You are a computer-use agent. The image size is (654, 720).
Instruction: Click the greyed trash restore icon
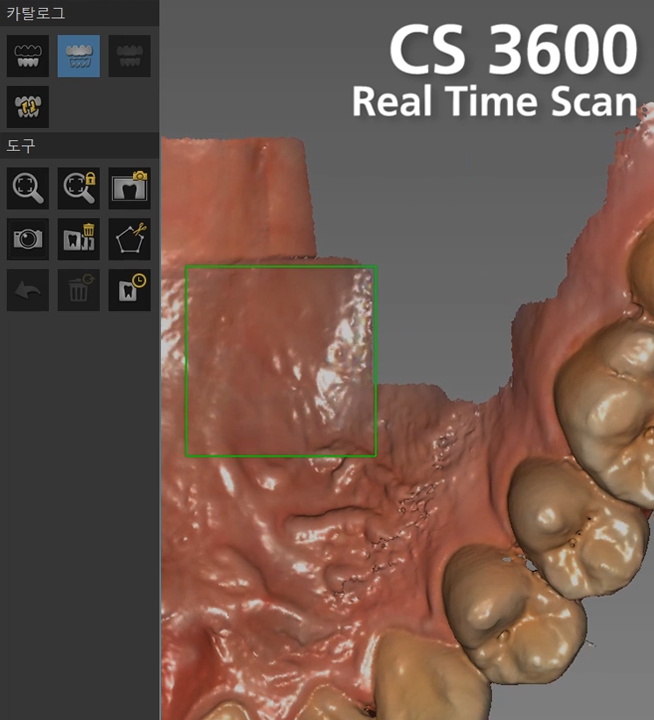coord(79,290)
